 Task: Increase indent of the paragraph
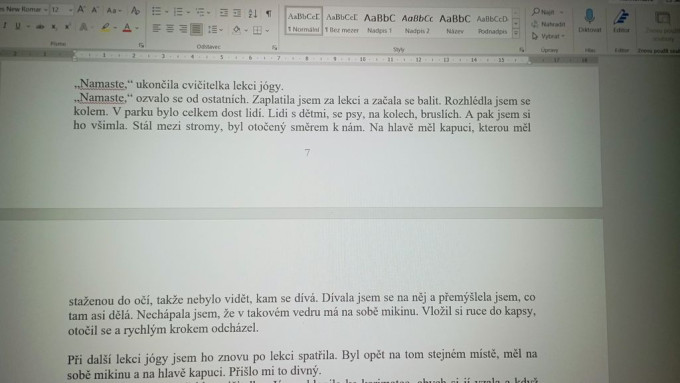(x=237, y=13)
